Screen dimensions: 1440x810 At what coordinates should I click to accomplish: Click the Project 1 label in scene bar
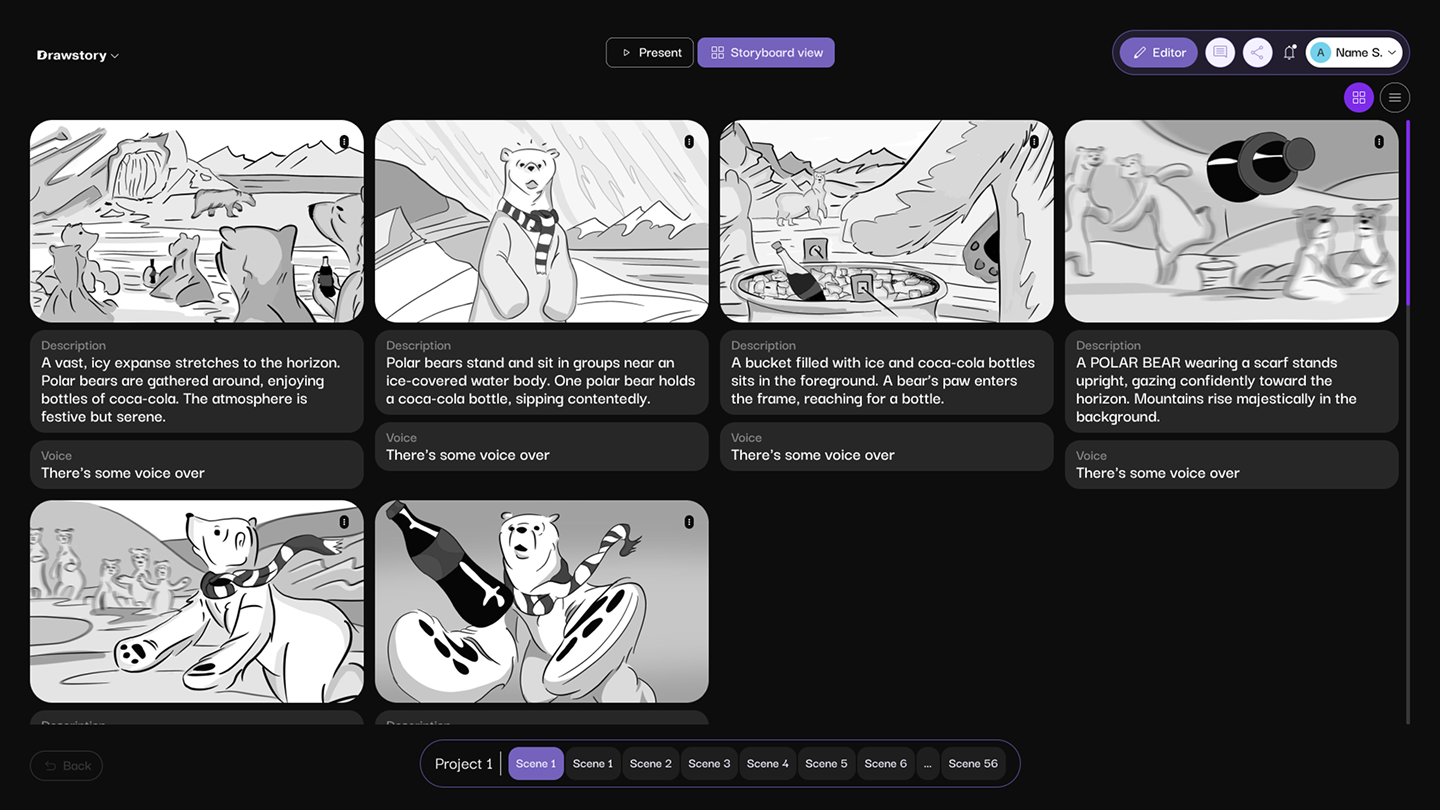pyautogui.click(x=464, y=764)
